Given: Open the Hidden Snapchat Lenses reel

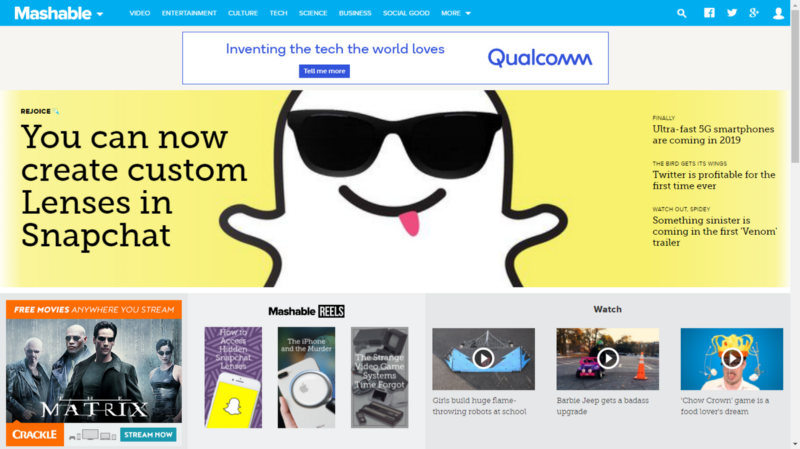Looking at the screenshot, I should pyautogui.click(x=233, y=378).
